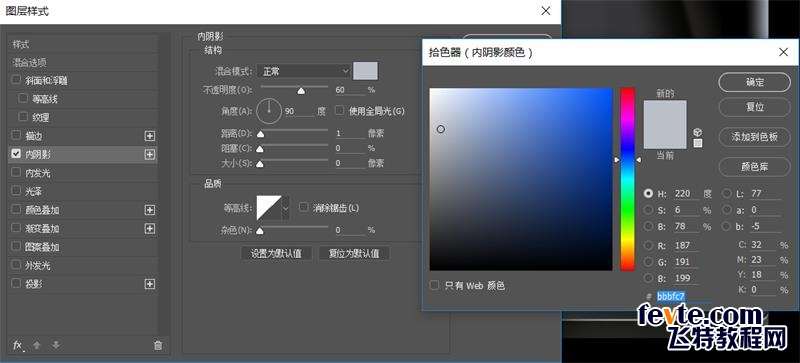800x363 pixels.
Task: Pick a color in the saturation-brightness field
Action: click(520, 179)
